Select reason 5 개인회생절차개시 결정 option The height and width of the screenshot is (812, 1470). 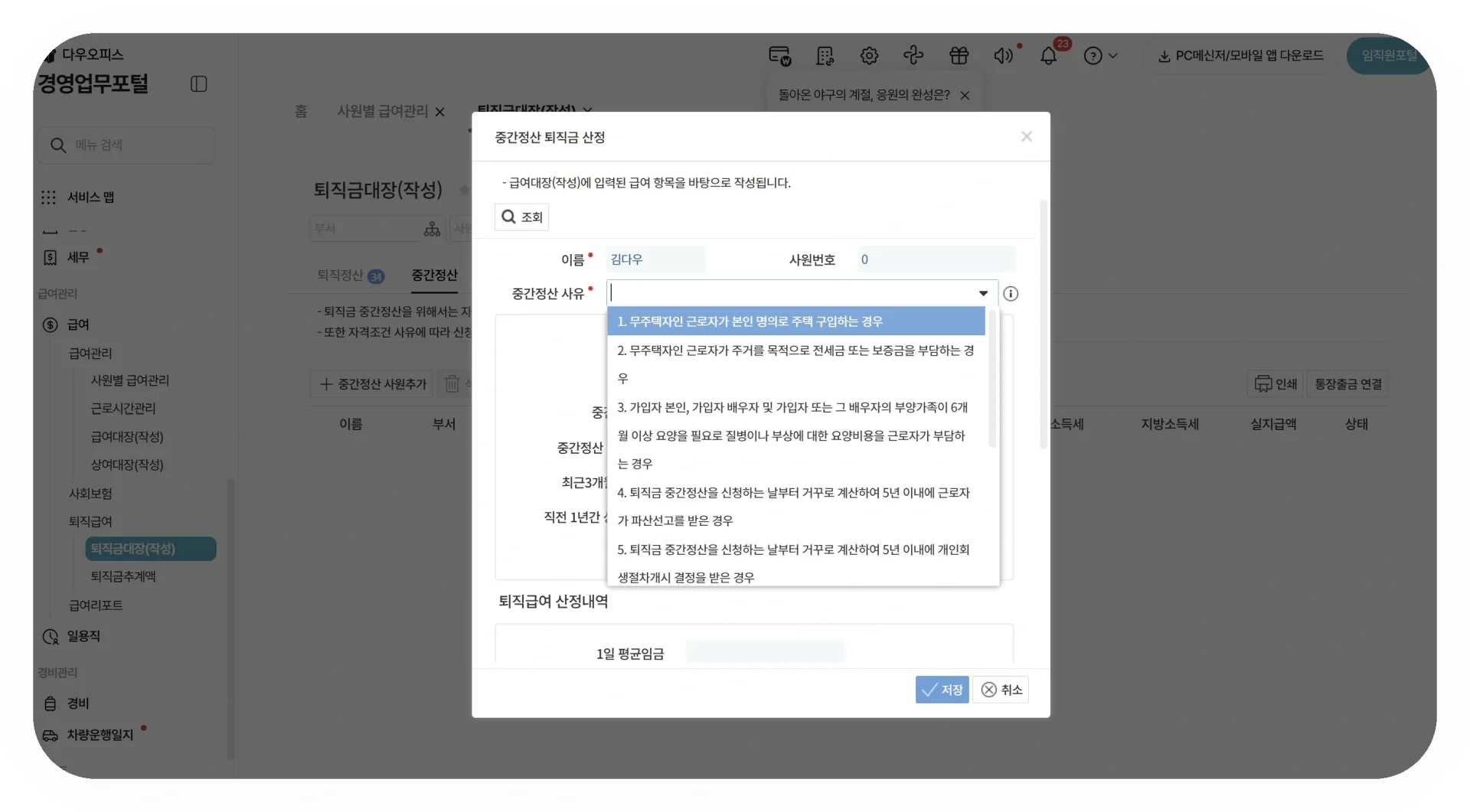point(796,564)
